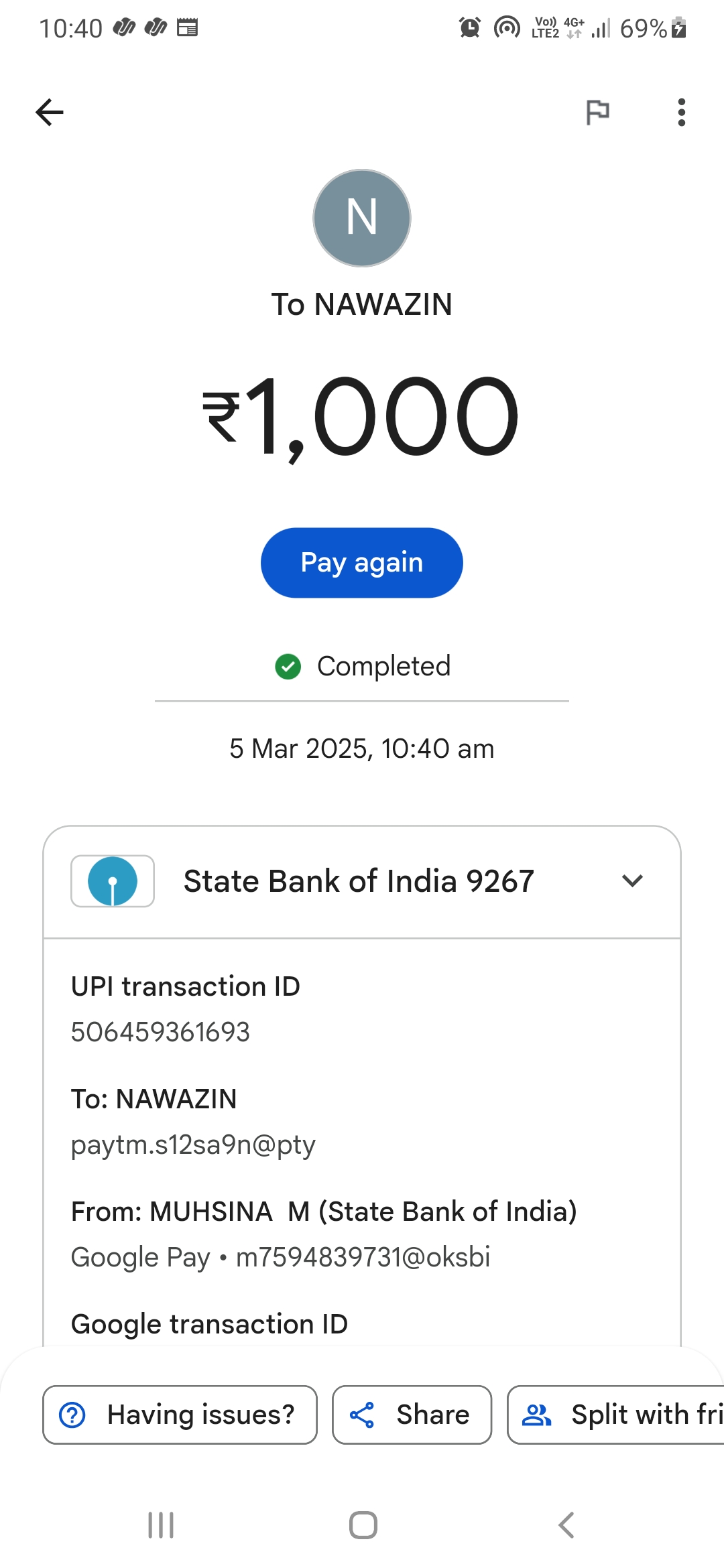Tap the NAWAZIN avatar circle
This screenshot has height=1568, width=724.
(x=362, y=218)
